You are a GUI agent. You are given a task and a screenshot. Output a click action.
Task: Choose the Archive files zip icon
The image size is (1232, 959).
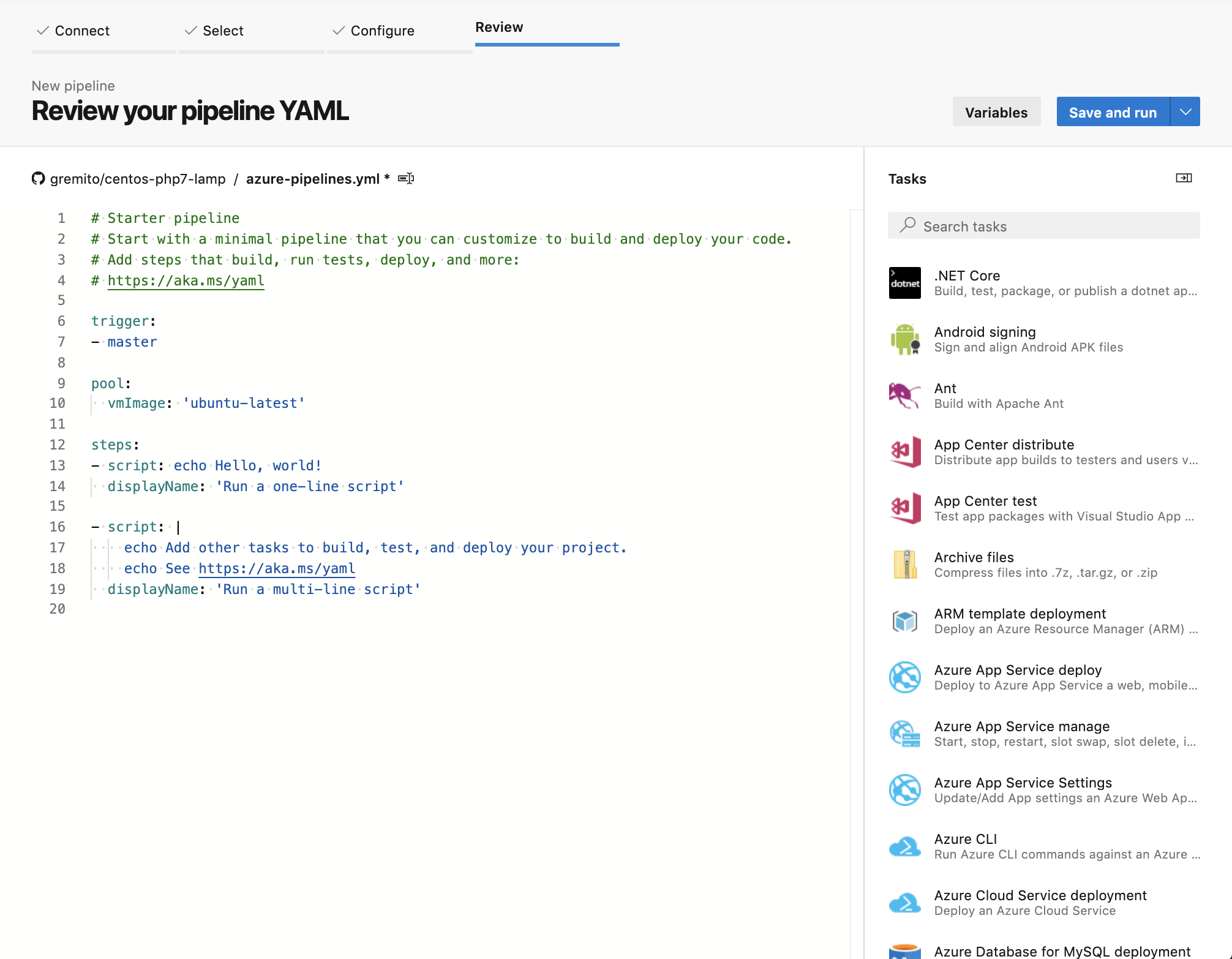[x=904, y=565]
